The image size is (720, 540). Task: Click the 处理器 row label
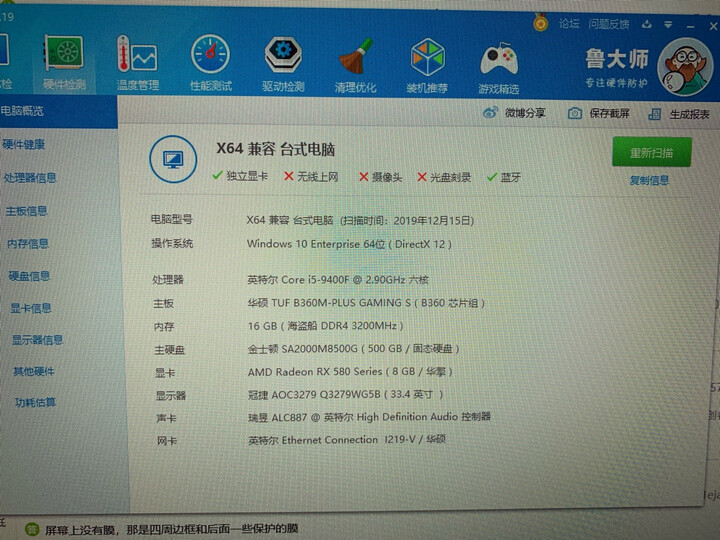pyautogui.click(x=168, y=279)
